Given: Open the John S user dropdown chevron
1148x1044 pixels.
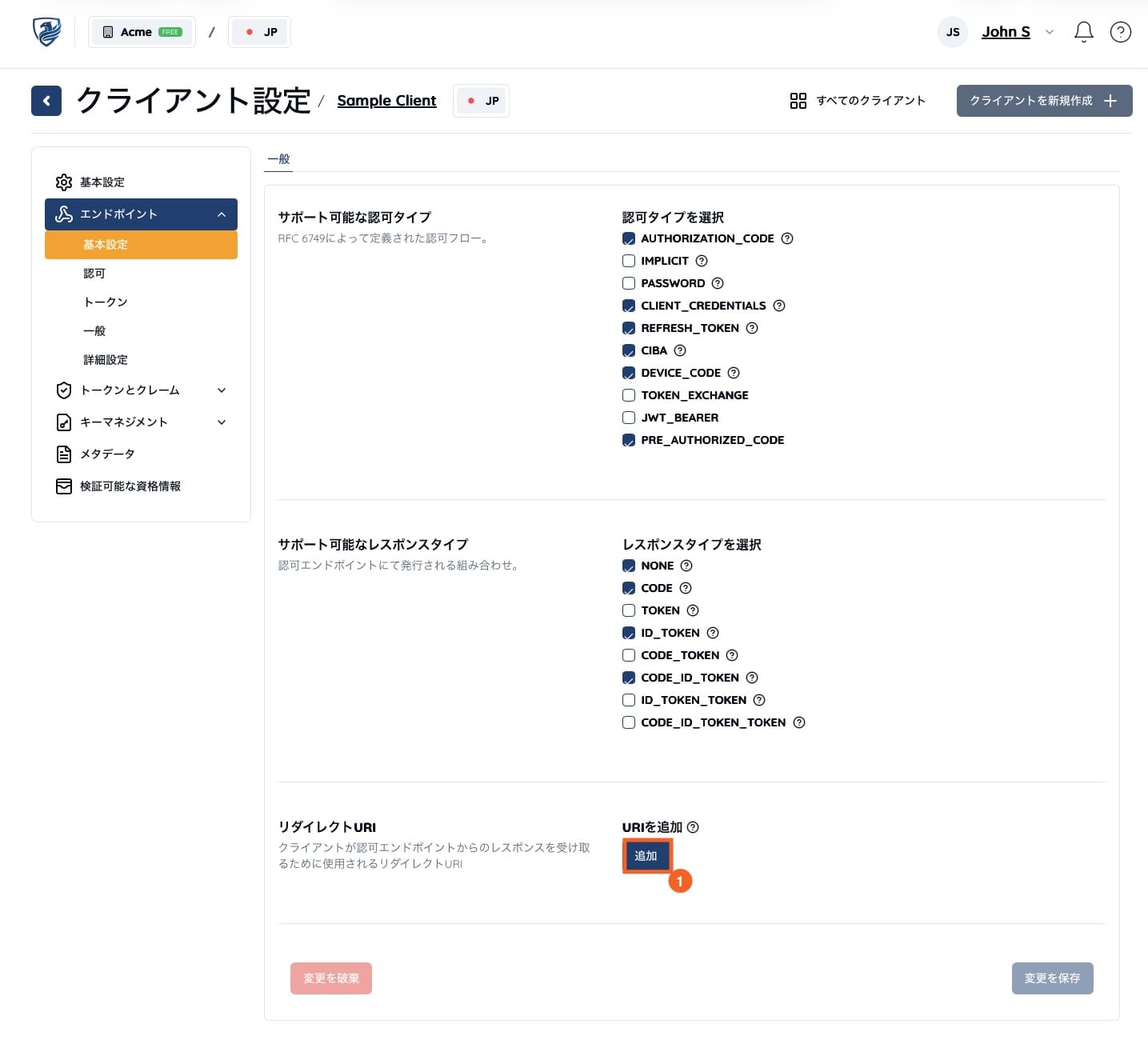Looking at the screenshot, I should pos(1050,32).
